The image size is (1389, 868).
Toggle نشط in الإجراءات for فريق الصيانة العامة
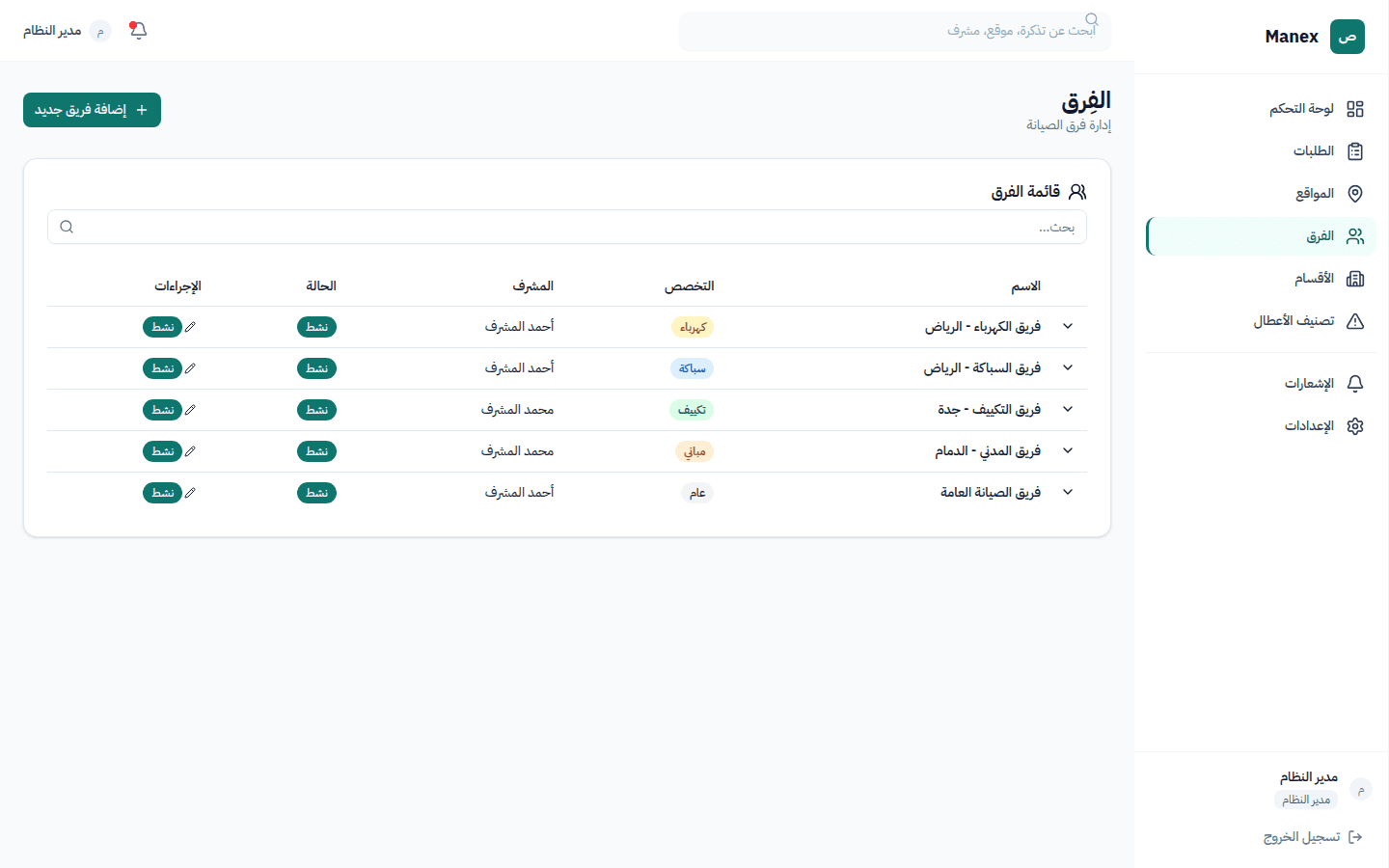tap(162, 493)
